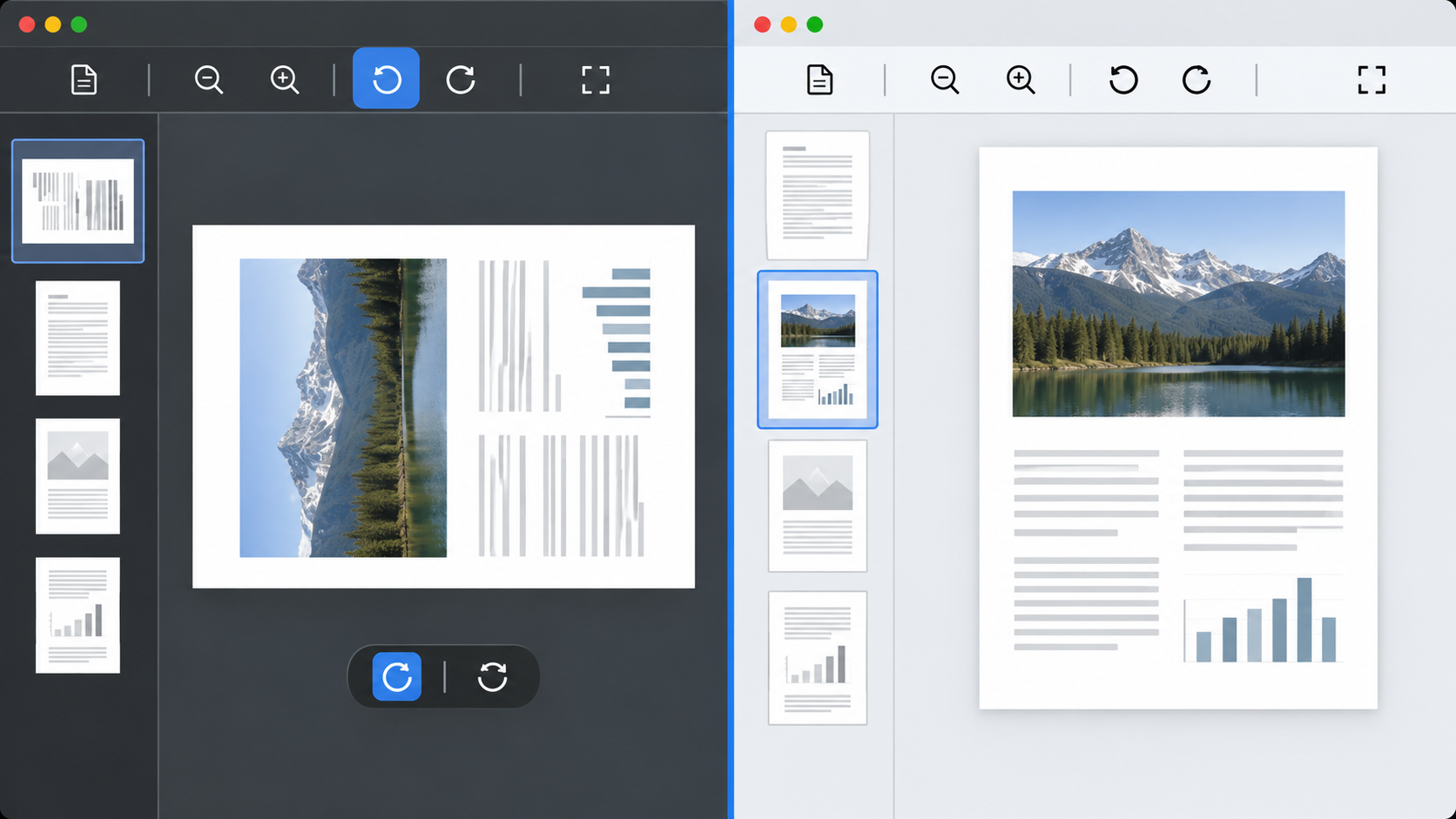Enter fullscreen in the dark window
1456x819 pixels.
tap(596, 80)
